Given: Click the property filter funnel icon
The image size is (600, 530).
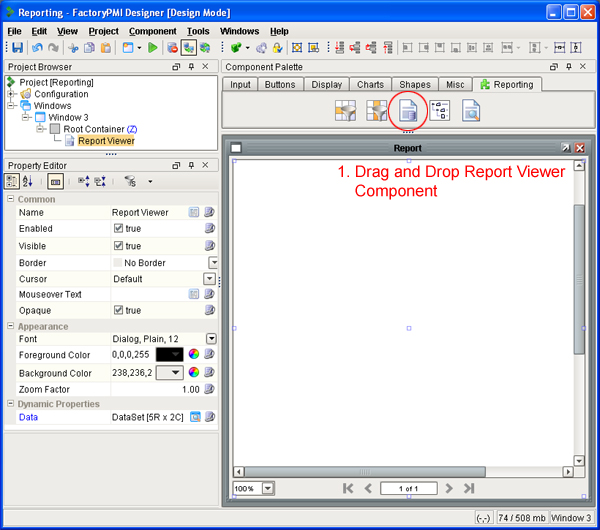Looking at the screenshot, I should point(130,181).
